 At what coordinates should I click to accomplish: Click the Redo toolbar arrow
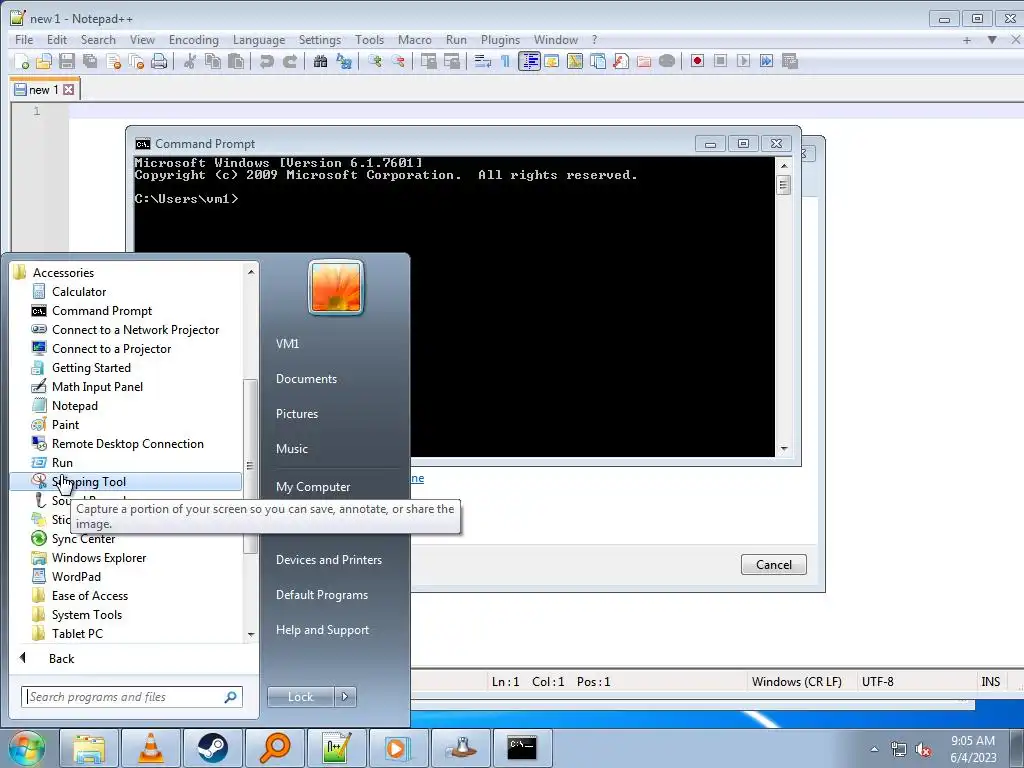pos(290,61)
